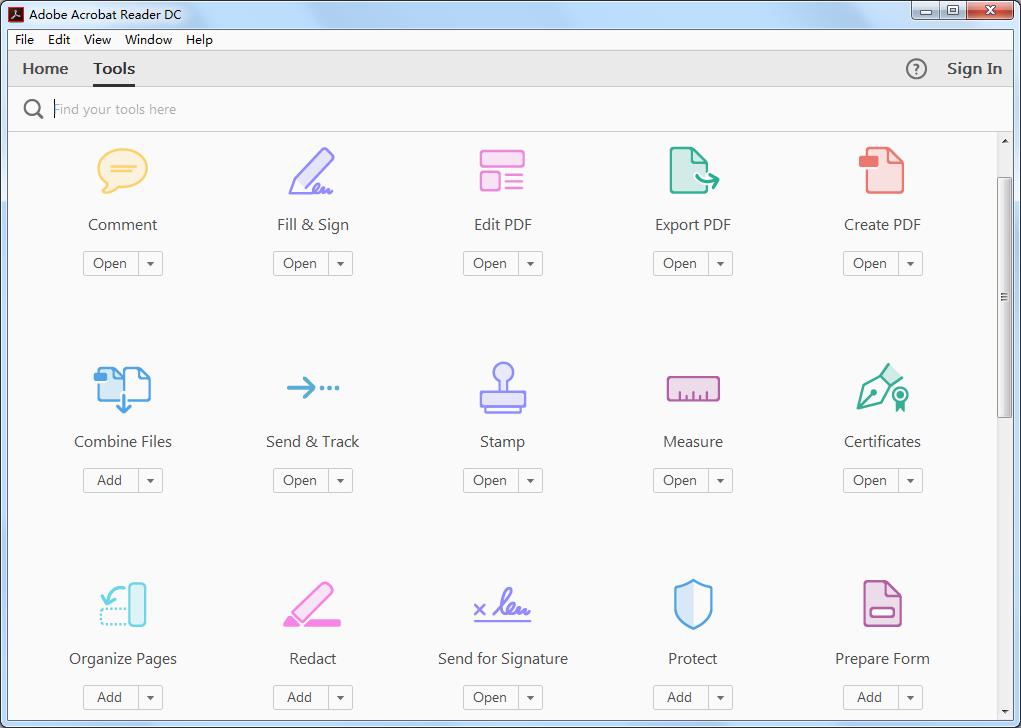Click the vertical scrollbar thumb

(x=1004, y=297)
